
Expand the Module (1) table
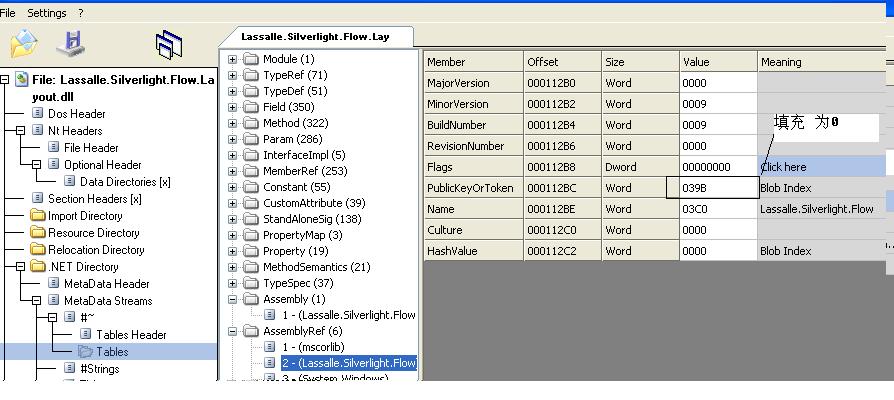coord(232,59)
